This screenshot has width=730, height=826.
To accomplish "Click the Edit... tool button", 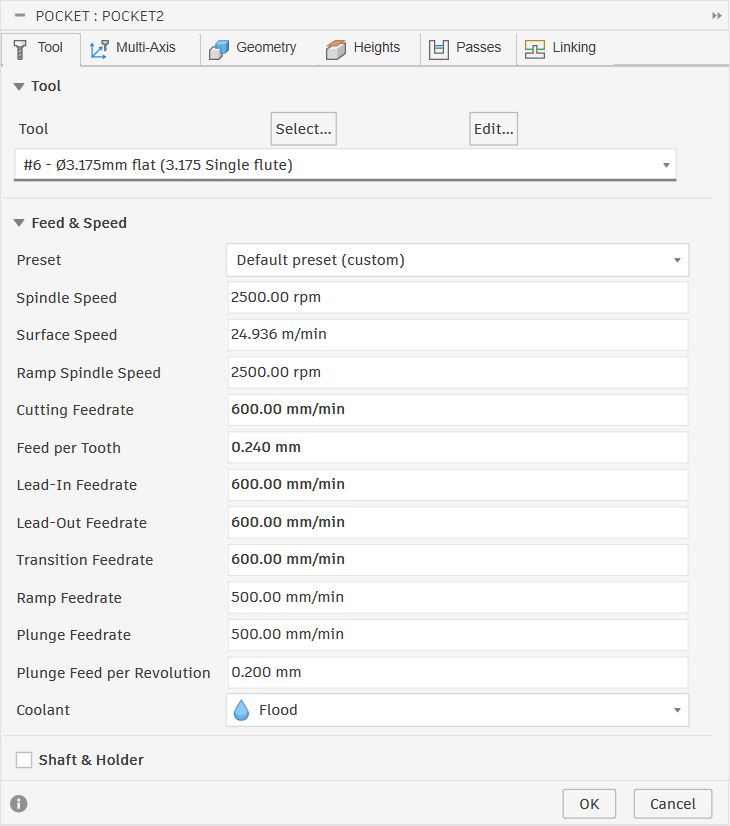I will 494,129.
